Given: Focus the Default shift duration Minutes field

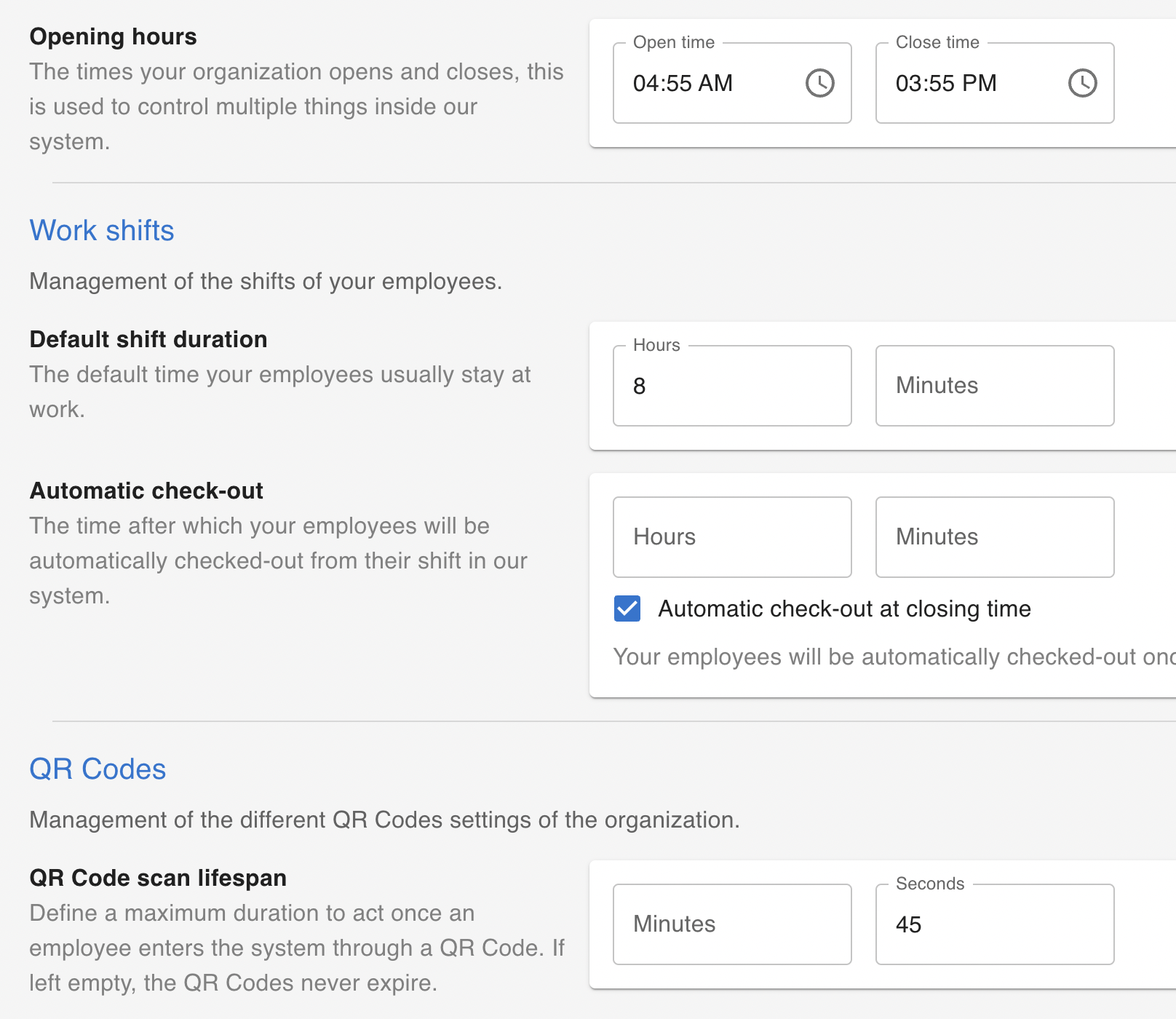Looking at the screenshot, I should click(x=995, y=386).
